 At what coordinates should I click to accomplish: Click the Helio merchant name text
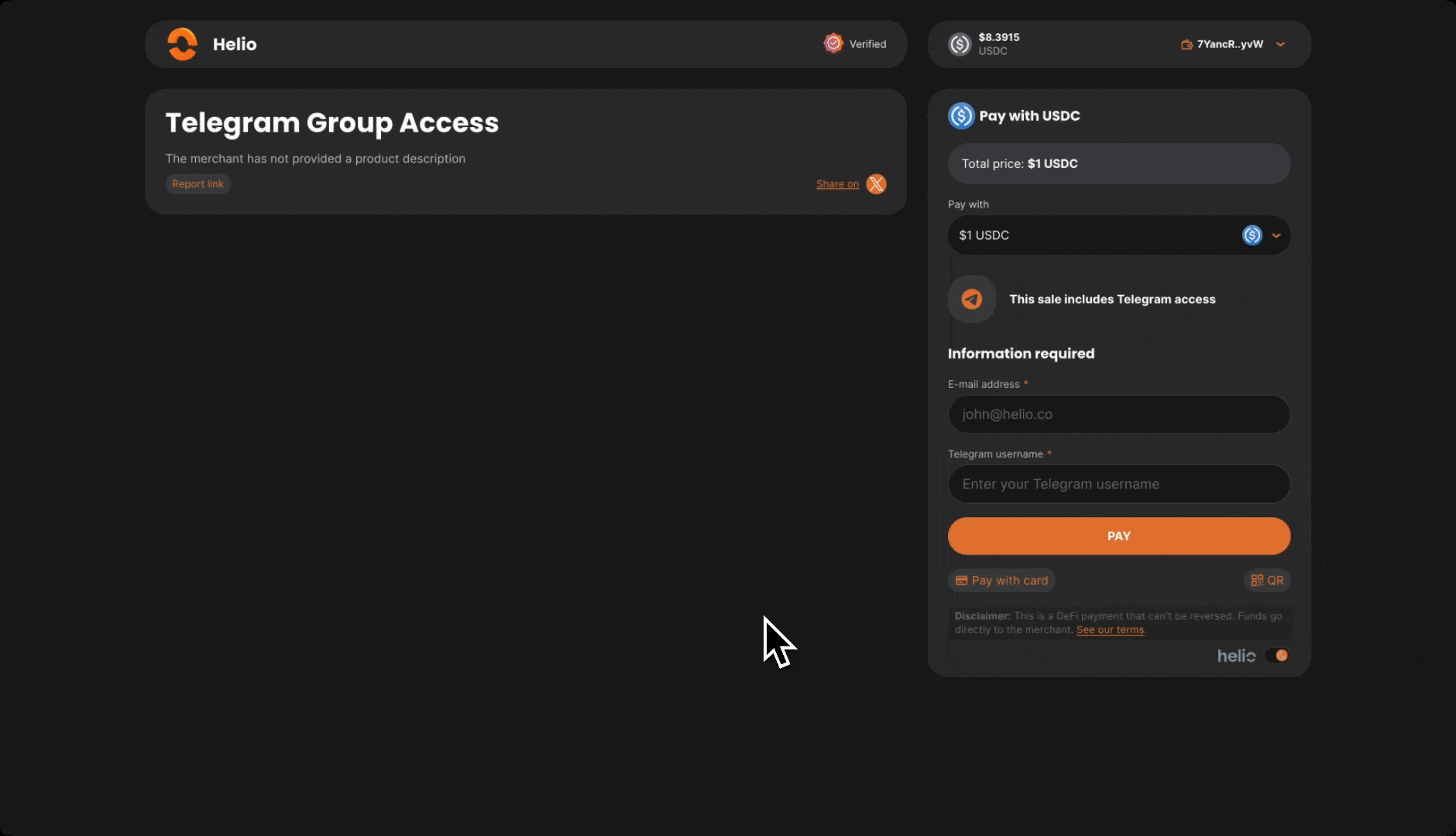pos(235,44)
